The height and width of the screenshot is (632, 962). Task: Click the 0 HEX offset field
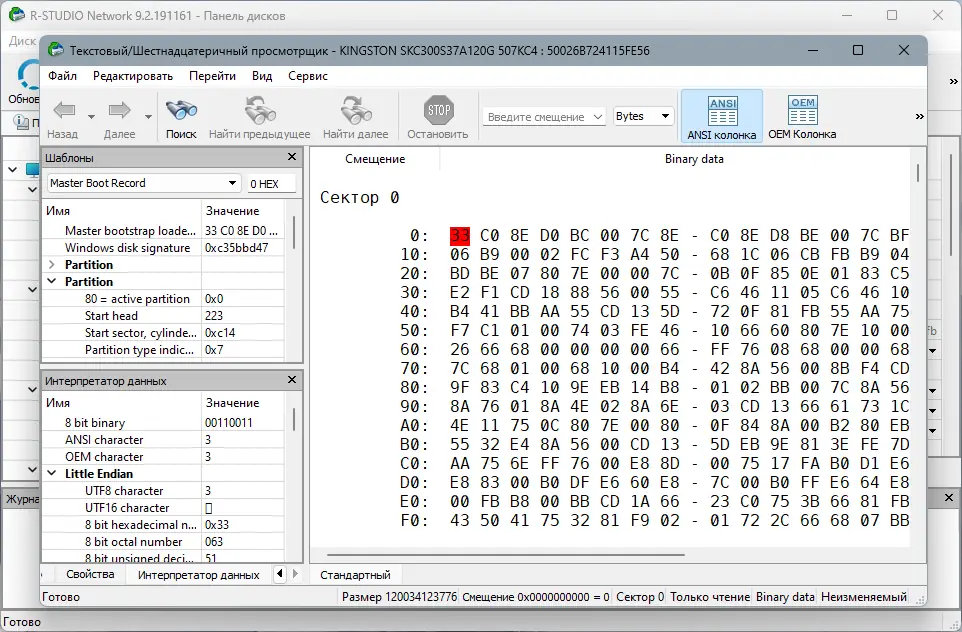(271, 183)
